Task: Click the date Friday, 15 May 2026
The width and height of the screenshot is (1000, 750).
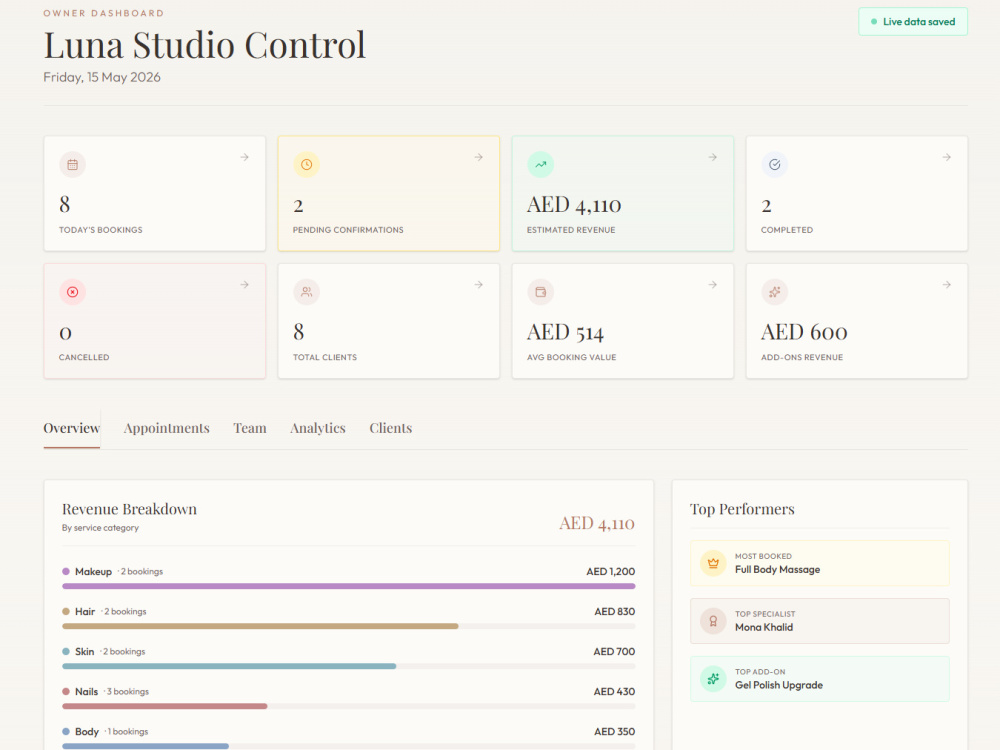Action: (102, 77)
